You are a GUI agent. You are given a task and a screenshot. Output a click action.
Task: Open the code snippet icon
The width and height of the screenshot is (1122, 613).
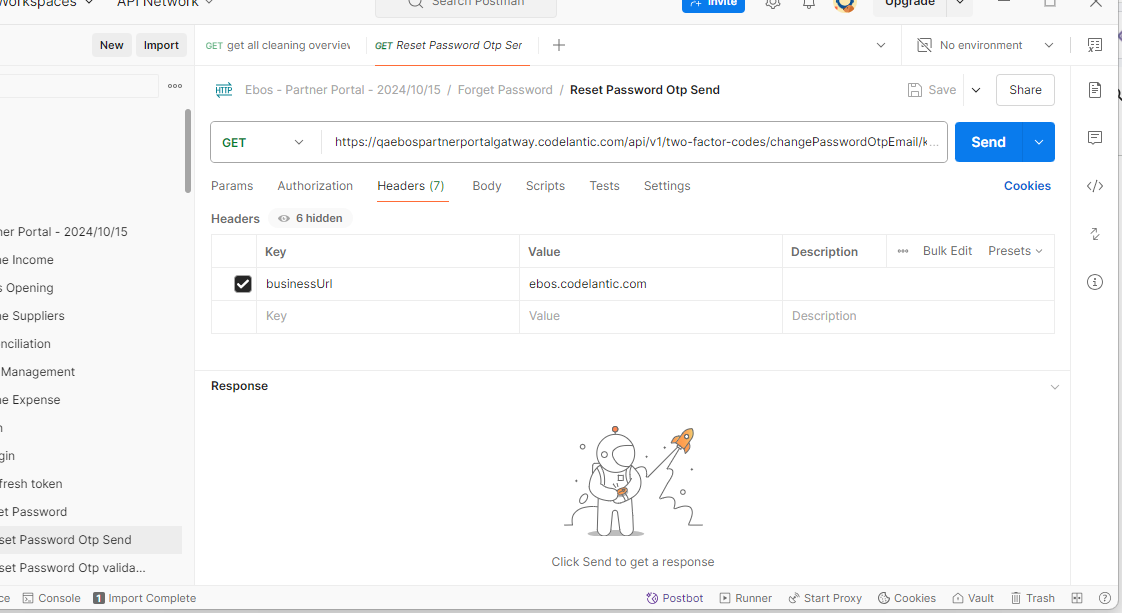click(x=1095, y=186)
